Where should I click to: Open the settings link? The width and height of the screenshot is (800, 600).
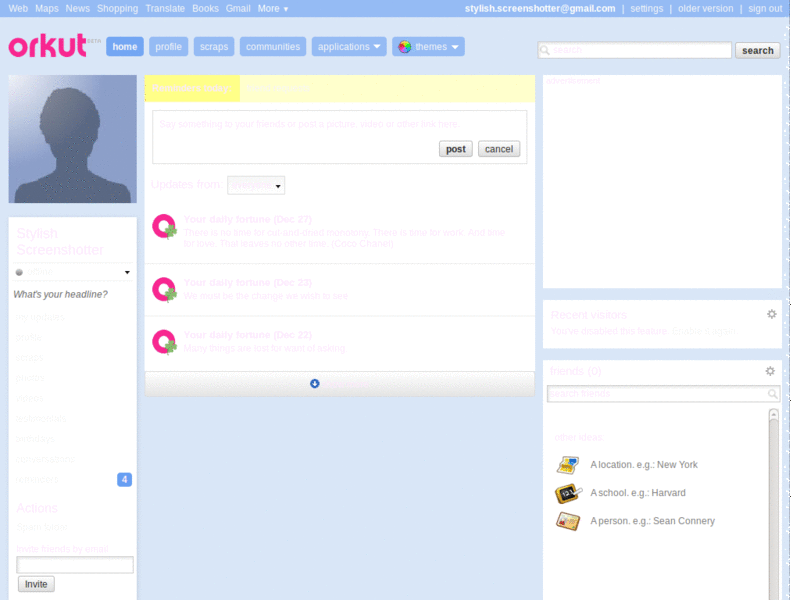pos(646,9)
